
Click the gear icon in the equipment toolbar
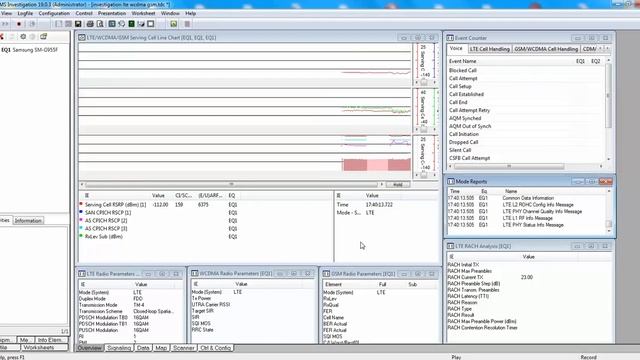coord(23,37)
